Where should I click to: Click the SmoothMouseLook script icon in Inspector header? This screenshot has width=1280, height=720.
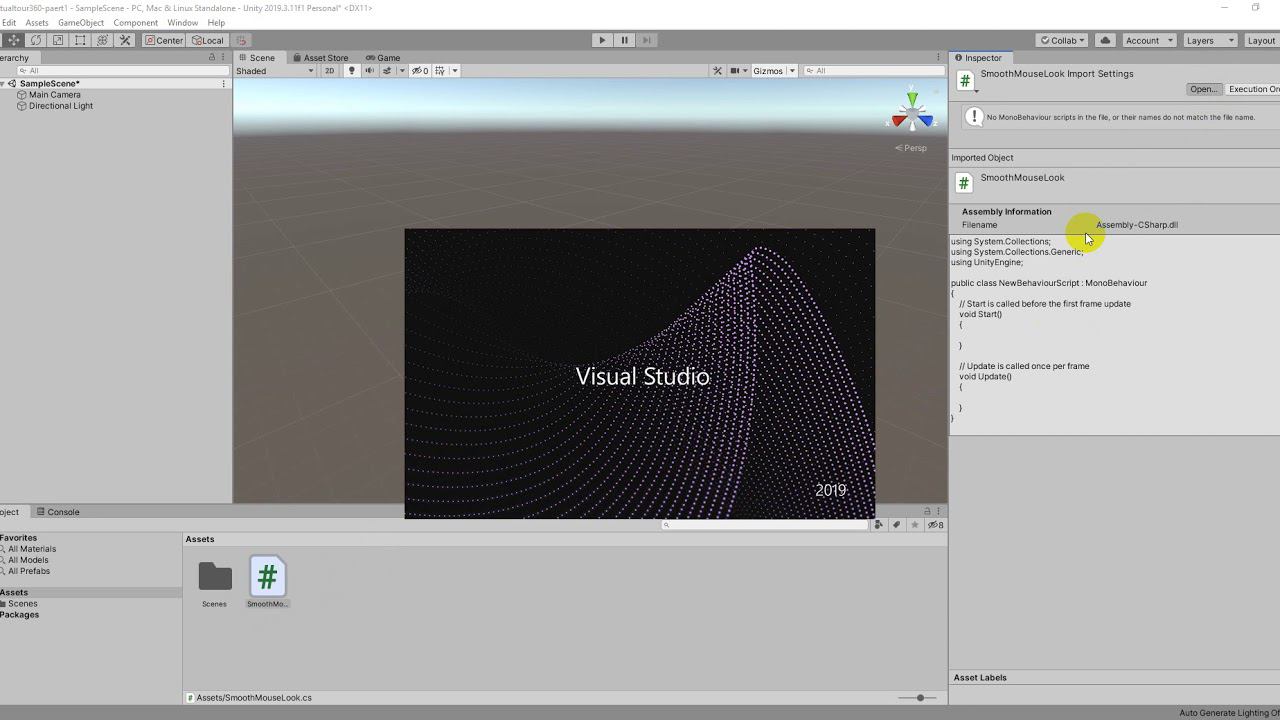click(x=965, y=81)
